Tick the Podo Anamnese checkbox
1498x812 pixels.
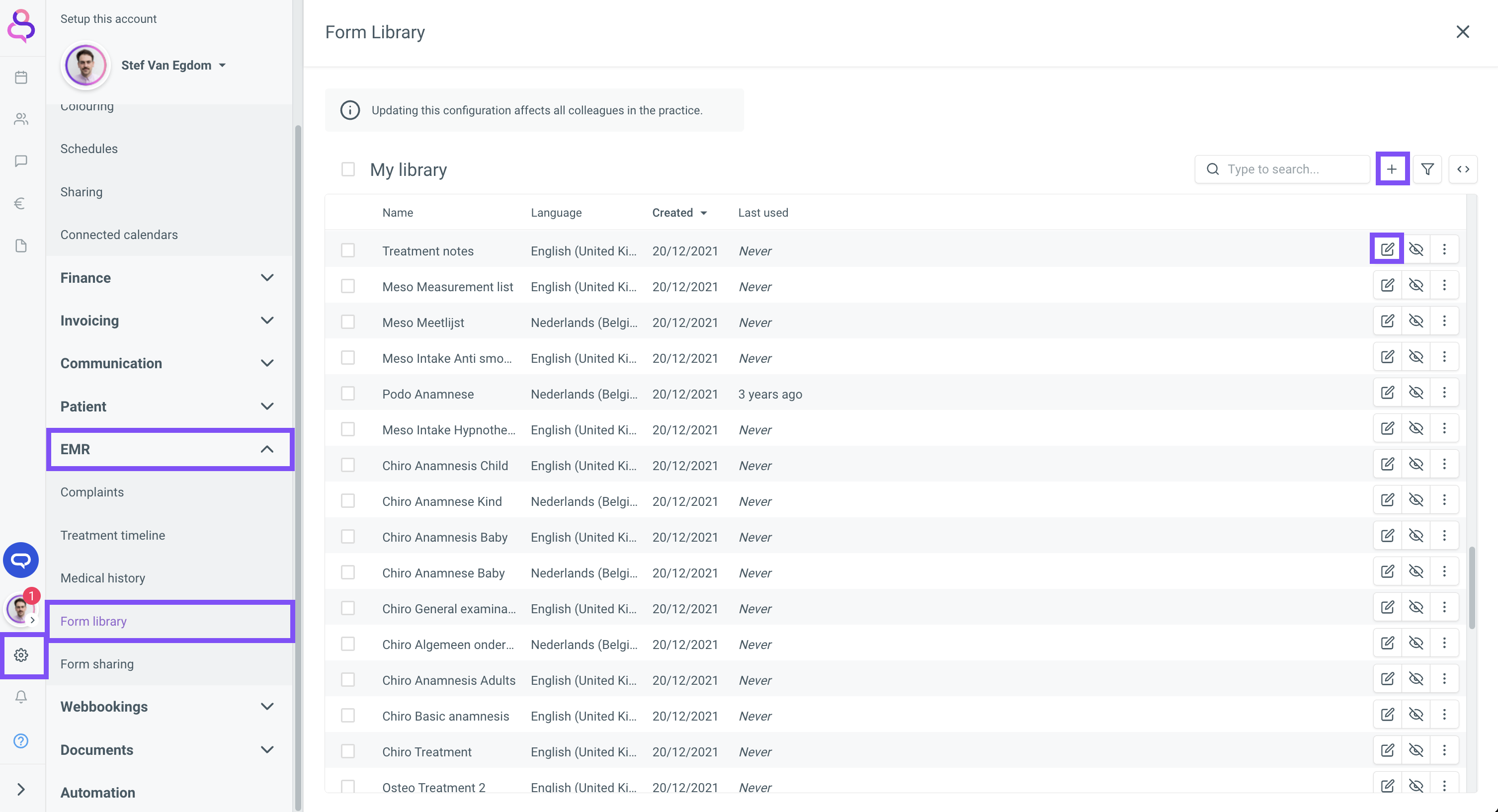click(x=348, y=393)
